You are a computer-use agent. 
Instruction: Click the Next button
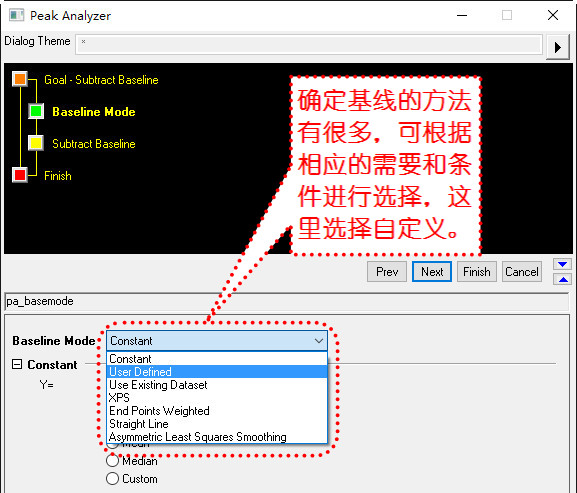432,272
